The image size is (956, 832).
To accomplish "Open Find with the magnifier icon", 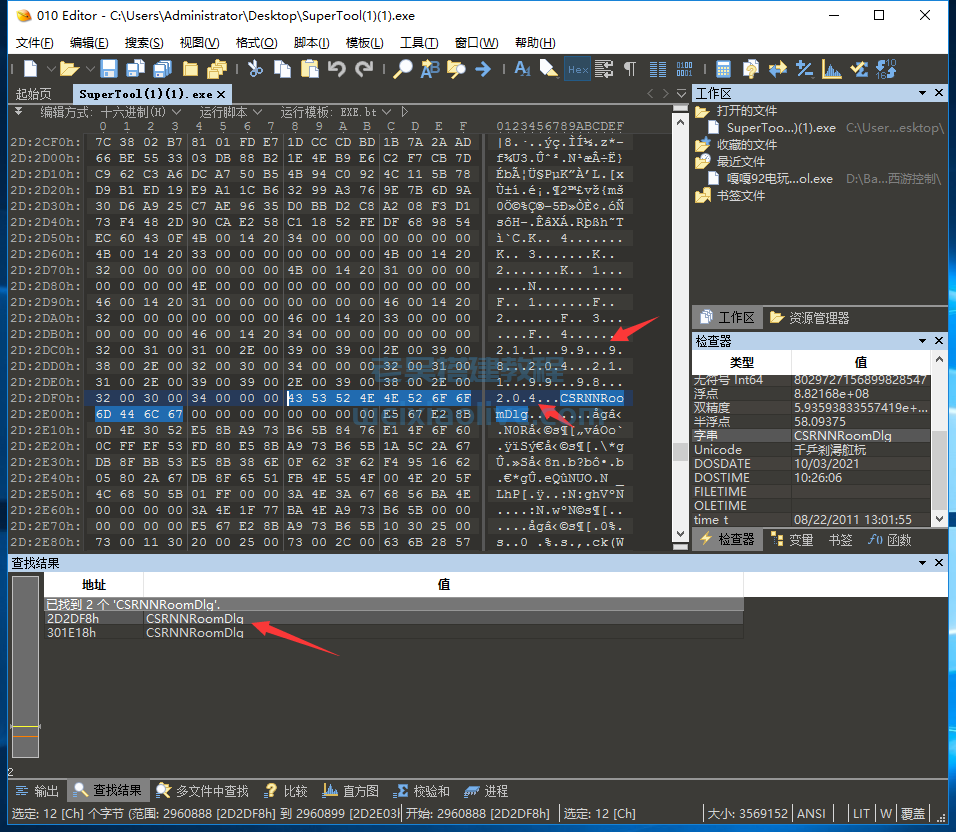I will pos(402,69).
